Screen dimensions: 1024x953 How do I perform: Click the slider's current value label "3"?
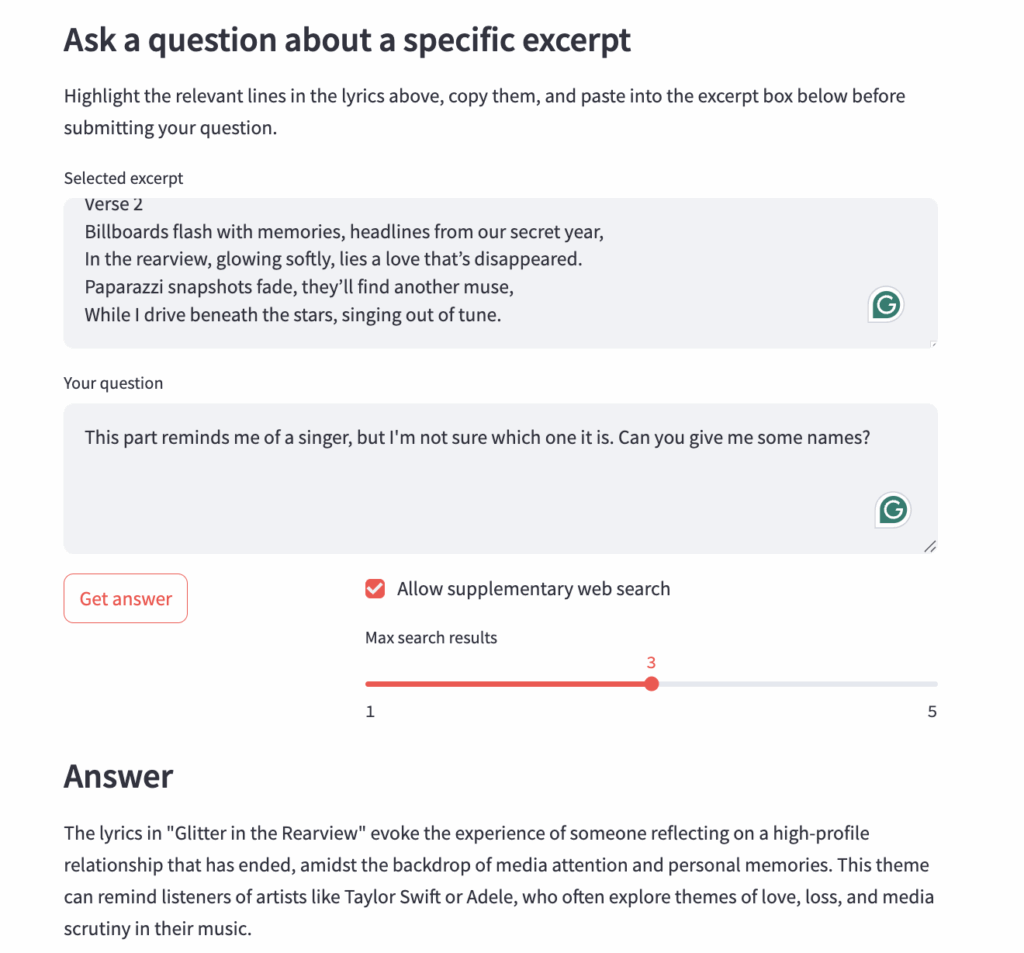tap(651, 663)
